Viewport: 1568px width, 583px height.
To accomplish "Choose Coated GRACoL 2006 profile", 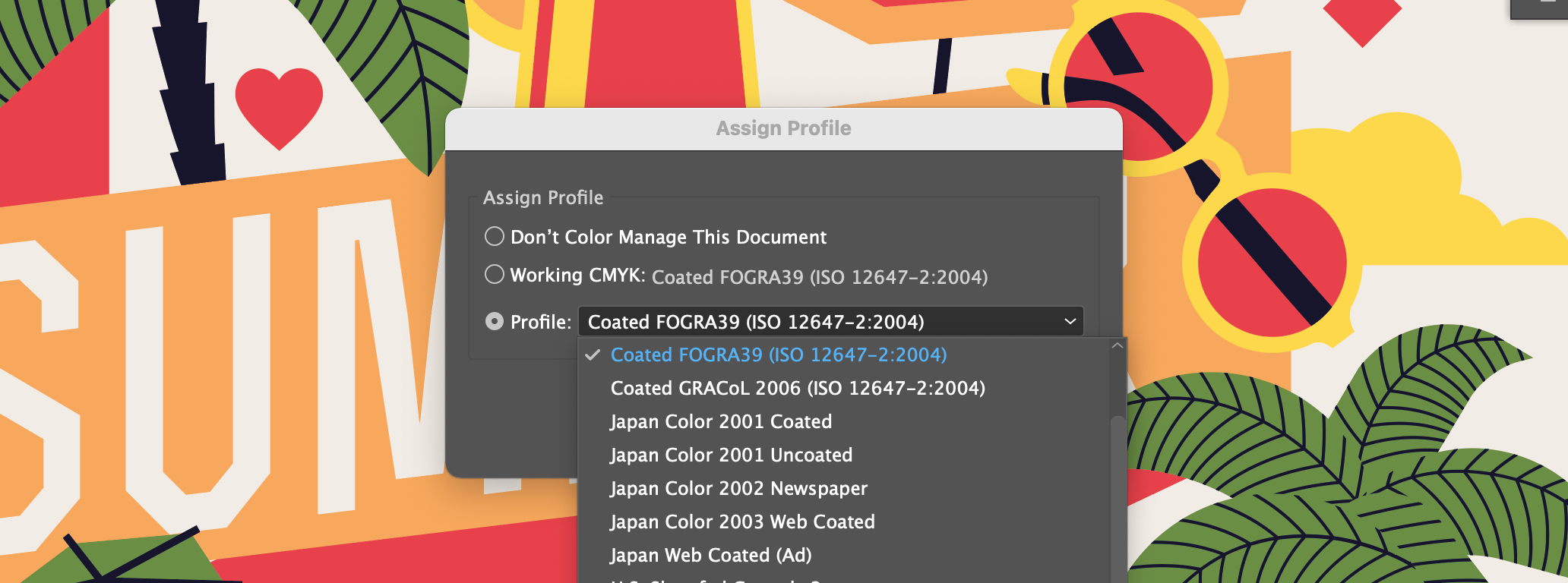I will click(797, 389).
